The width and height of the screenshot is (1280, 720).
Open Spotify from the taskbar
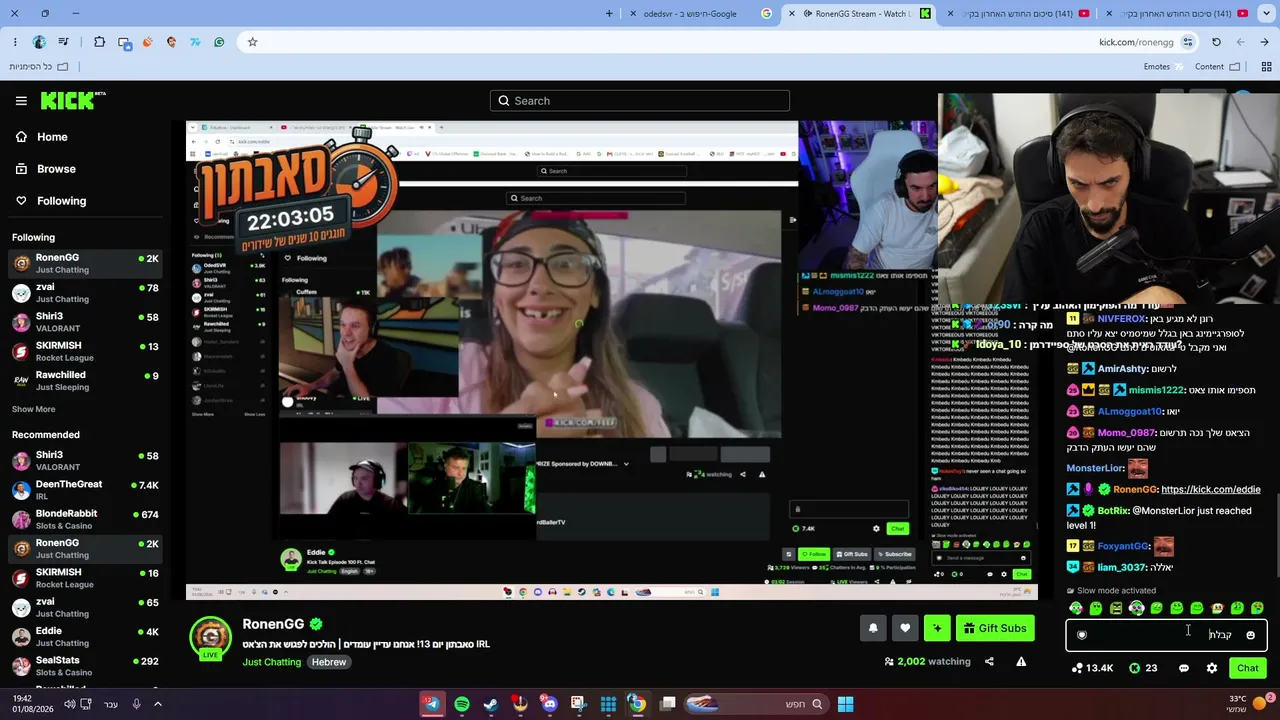462,704
